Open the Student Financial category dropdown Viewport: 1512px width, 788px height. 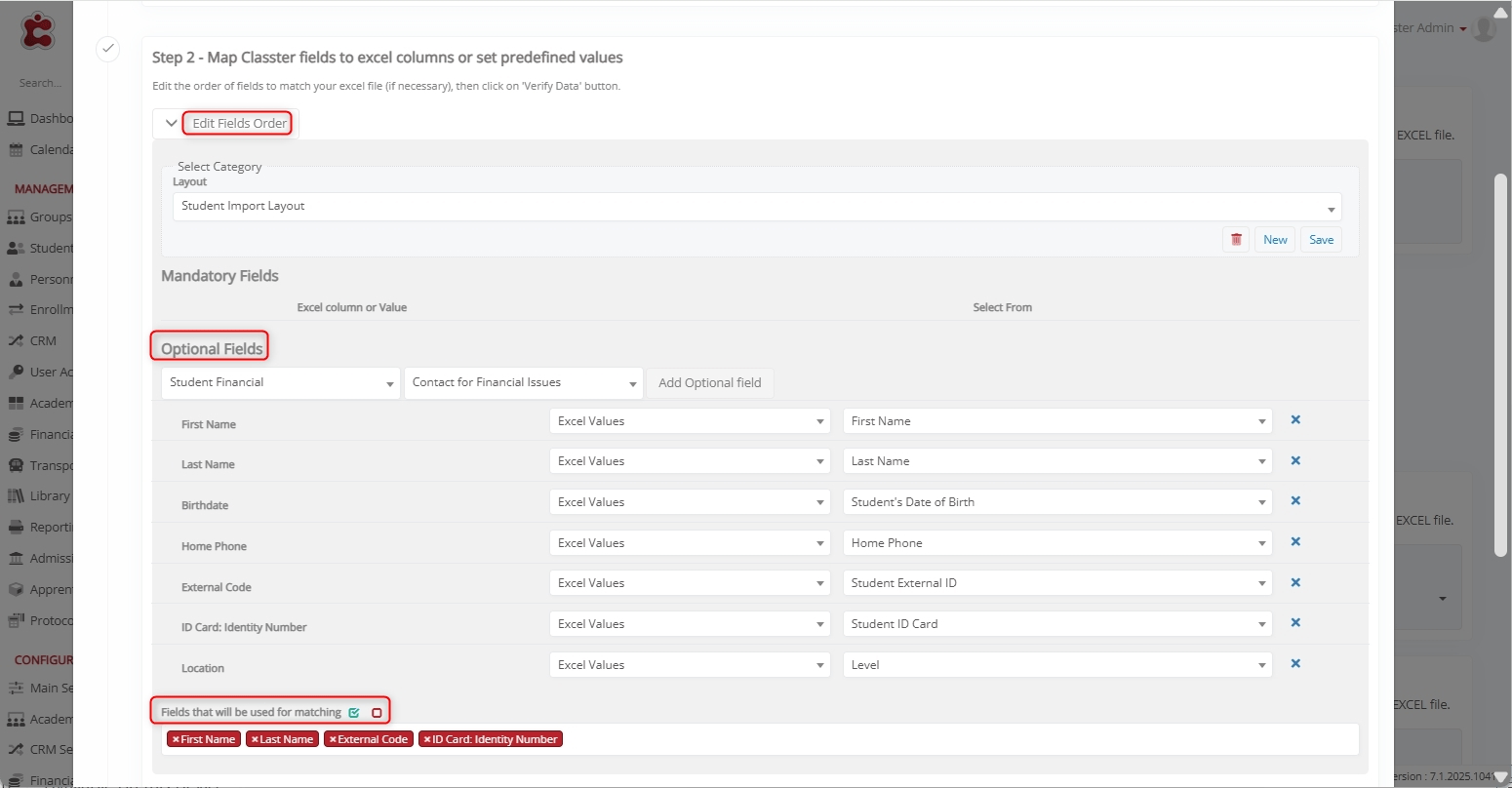280,383
